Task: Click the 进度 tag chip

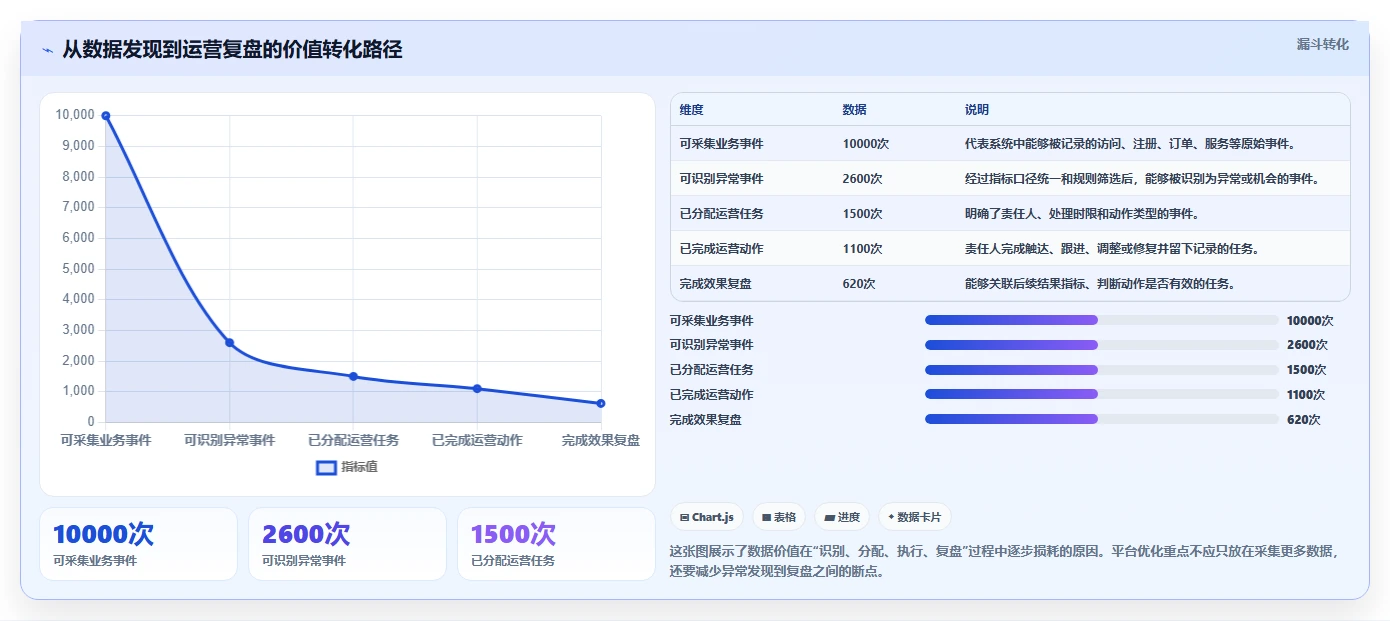Action: point(842,517)
